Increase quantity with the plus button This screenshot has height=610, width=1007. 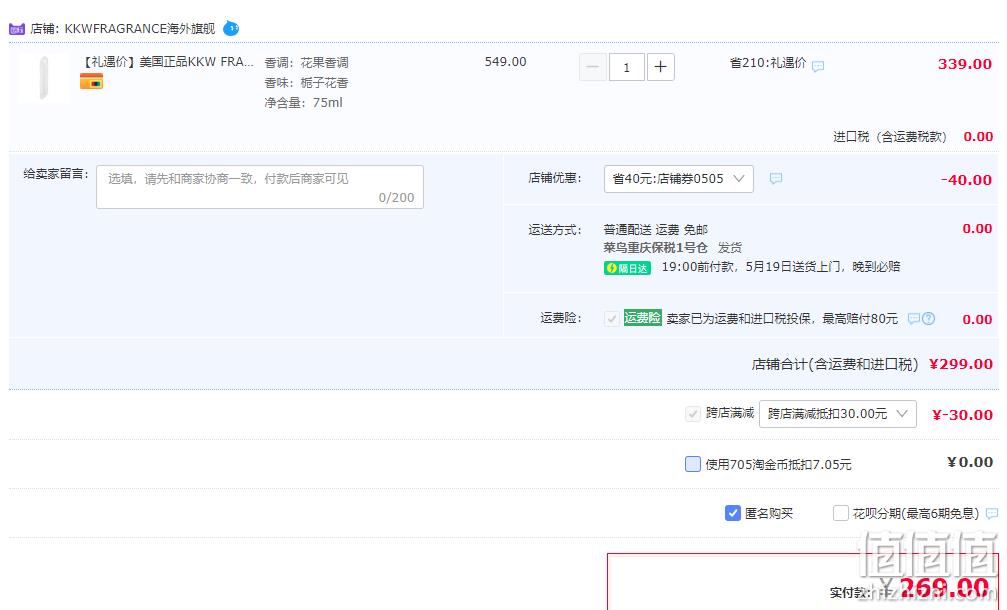point(660,67)
